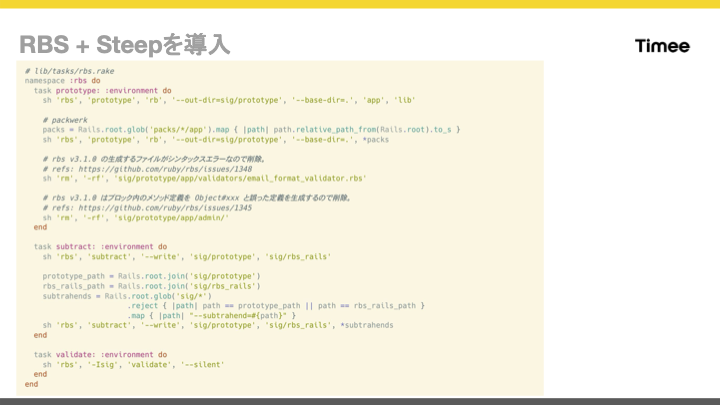The width and height of the screenshot is (720, 405).
Task: Click the sh line ending with '*subtrahends'
Action: (x=218, y=326)
